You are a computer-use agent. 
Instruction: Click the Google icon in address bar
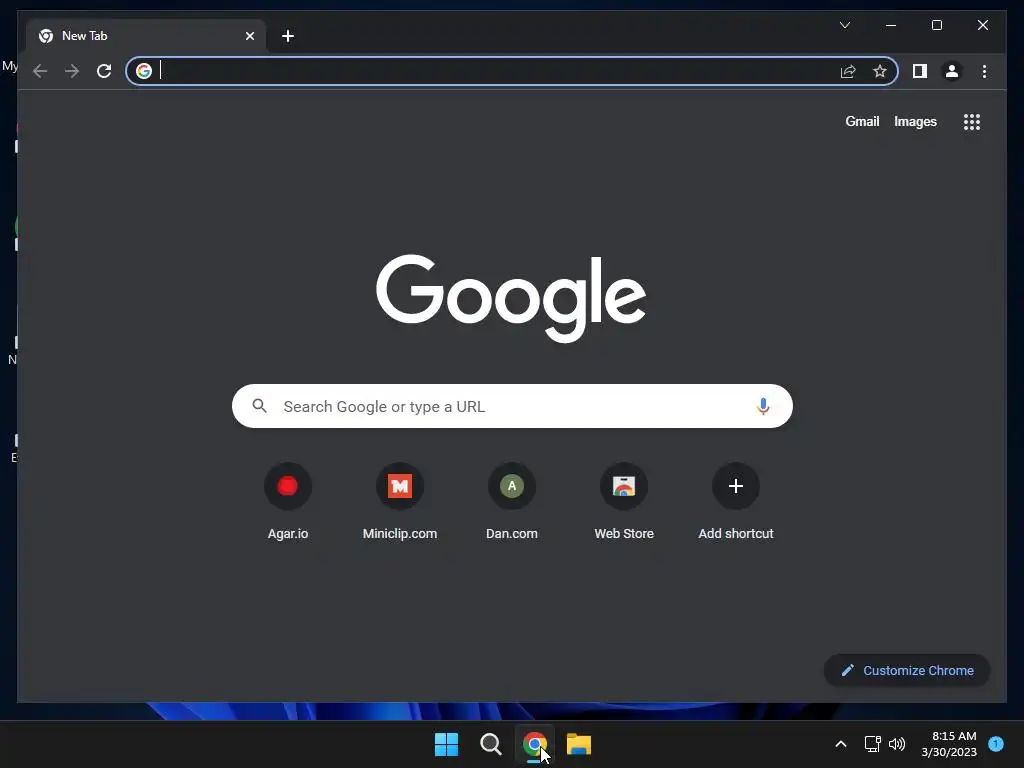[144, 71]
